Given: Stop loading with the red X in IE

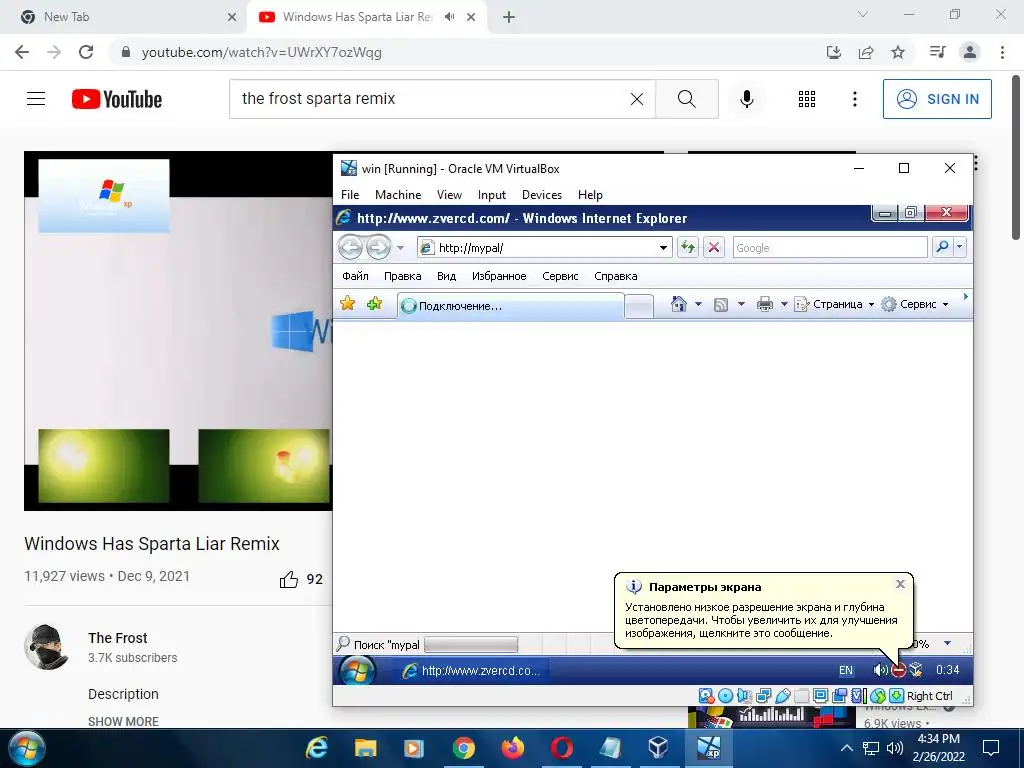Looking at the screenshot, I should coord(714,248).
